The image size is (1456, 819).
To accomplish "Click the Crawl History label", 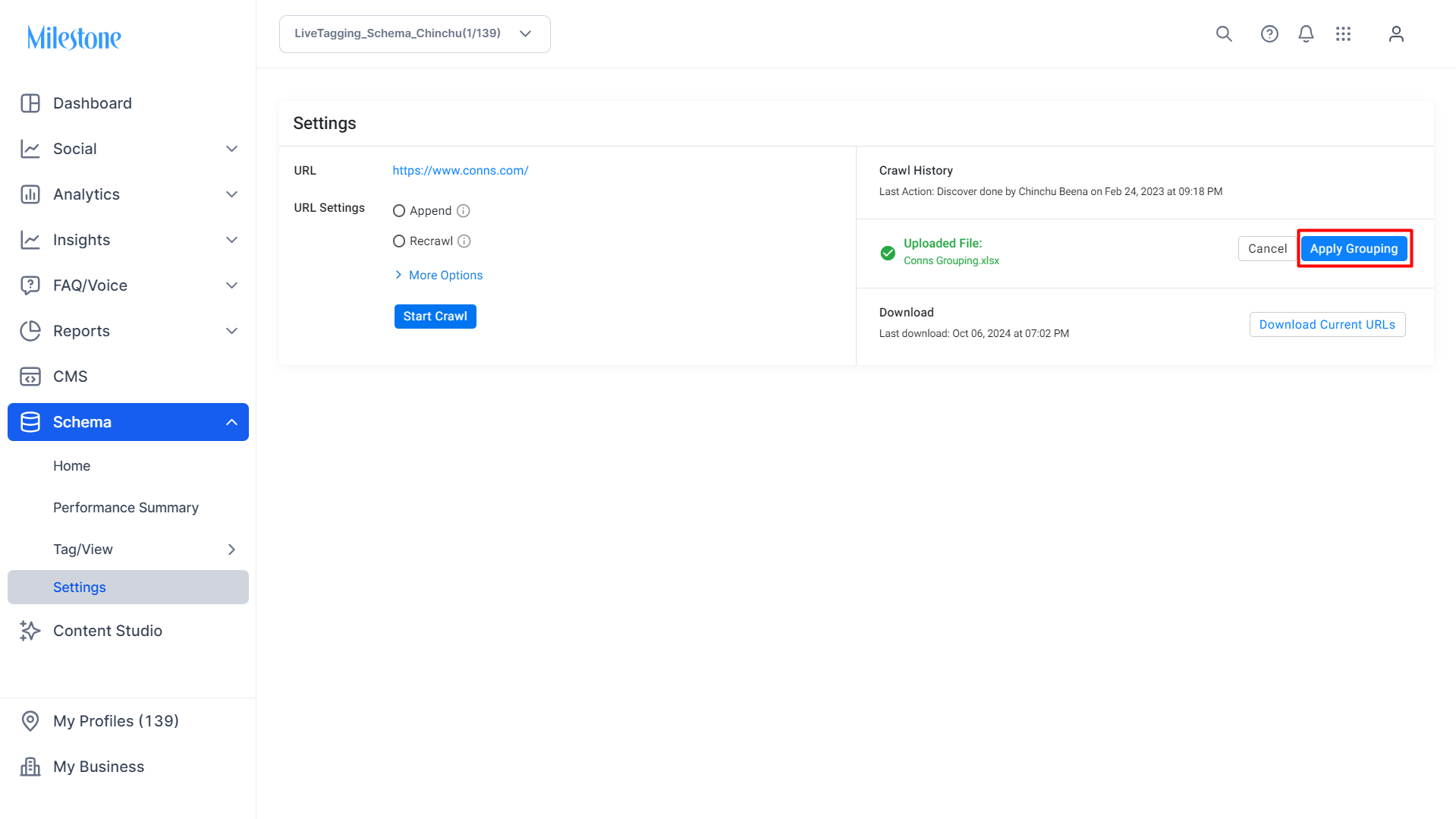I will [916, 171].
